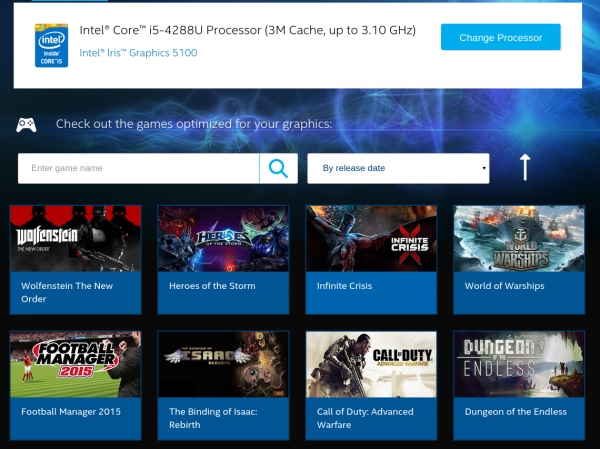Toggle sort order with the up arrow
Image resolution: width=600 pixels, height=449 pixels.
click(x=525, y=167)
